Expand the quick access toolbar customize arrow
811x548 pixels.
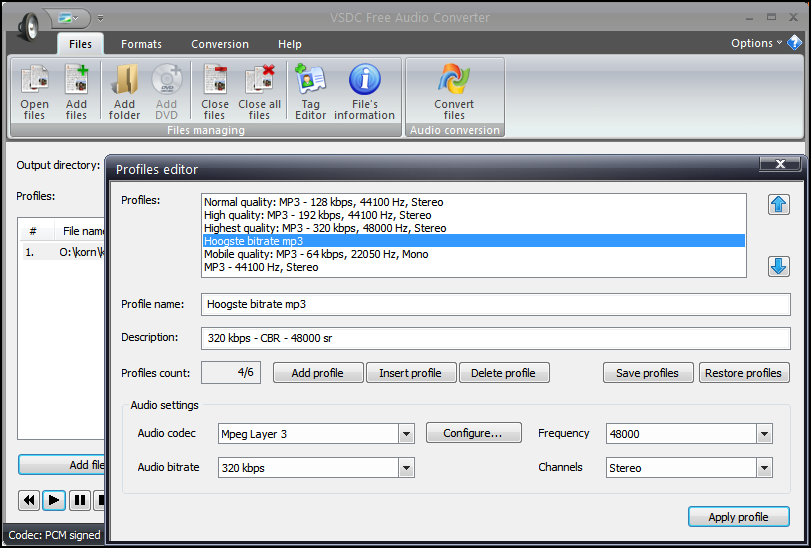coord(100,19)
